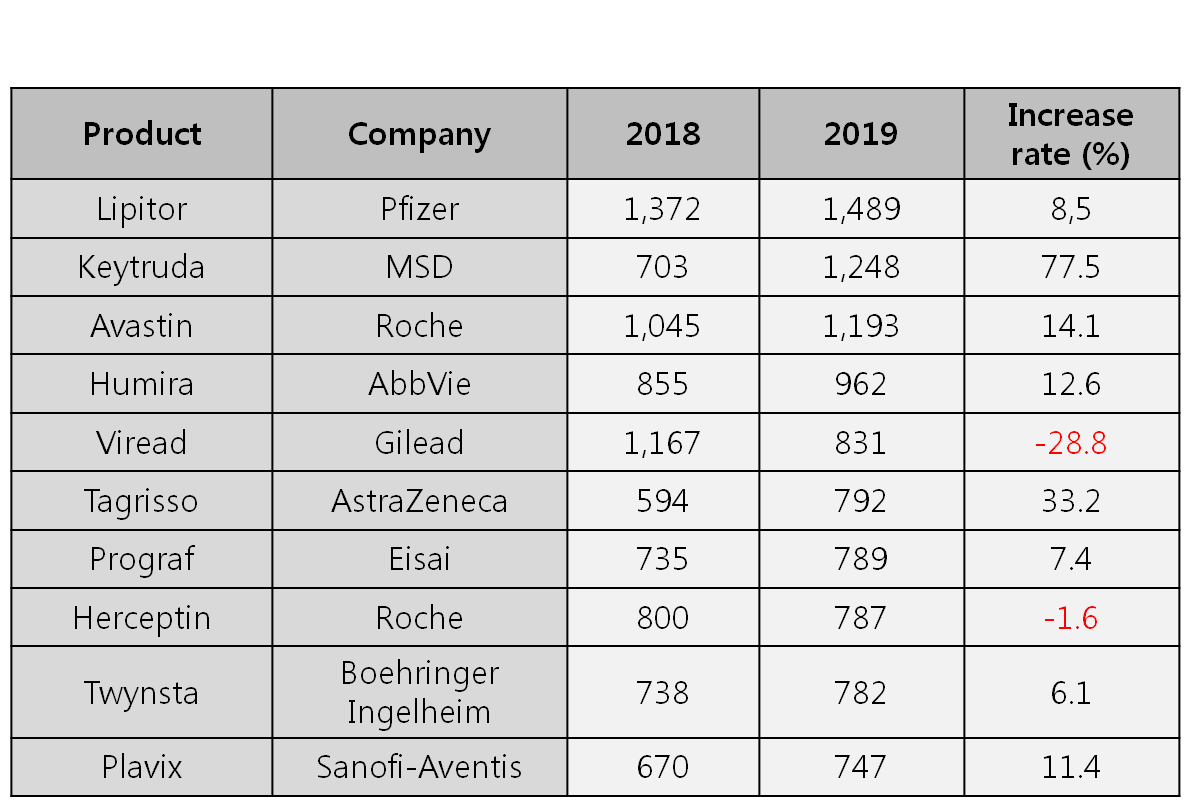Select the Herceptin product cell
Screen dimensions: 1189x809
pos(142,618)
